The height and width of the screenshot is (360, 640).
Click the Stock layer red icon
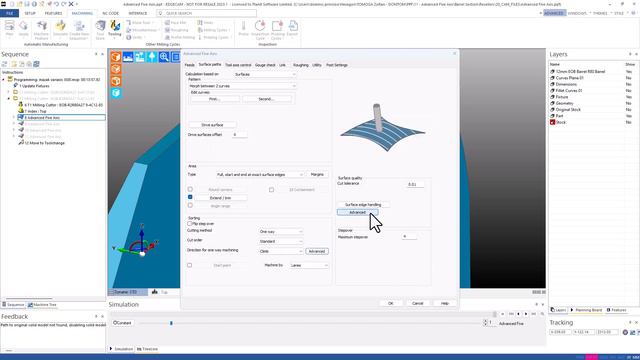pos(552,122)
